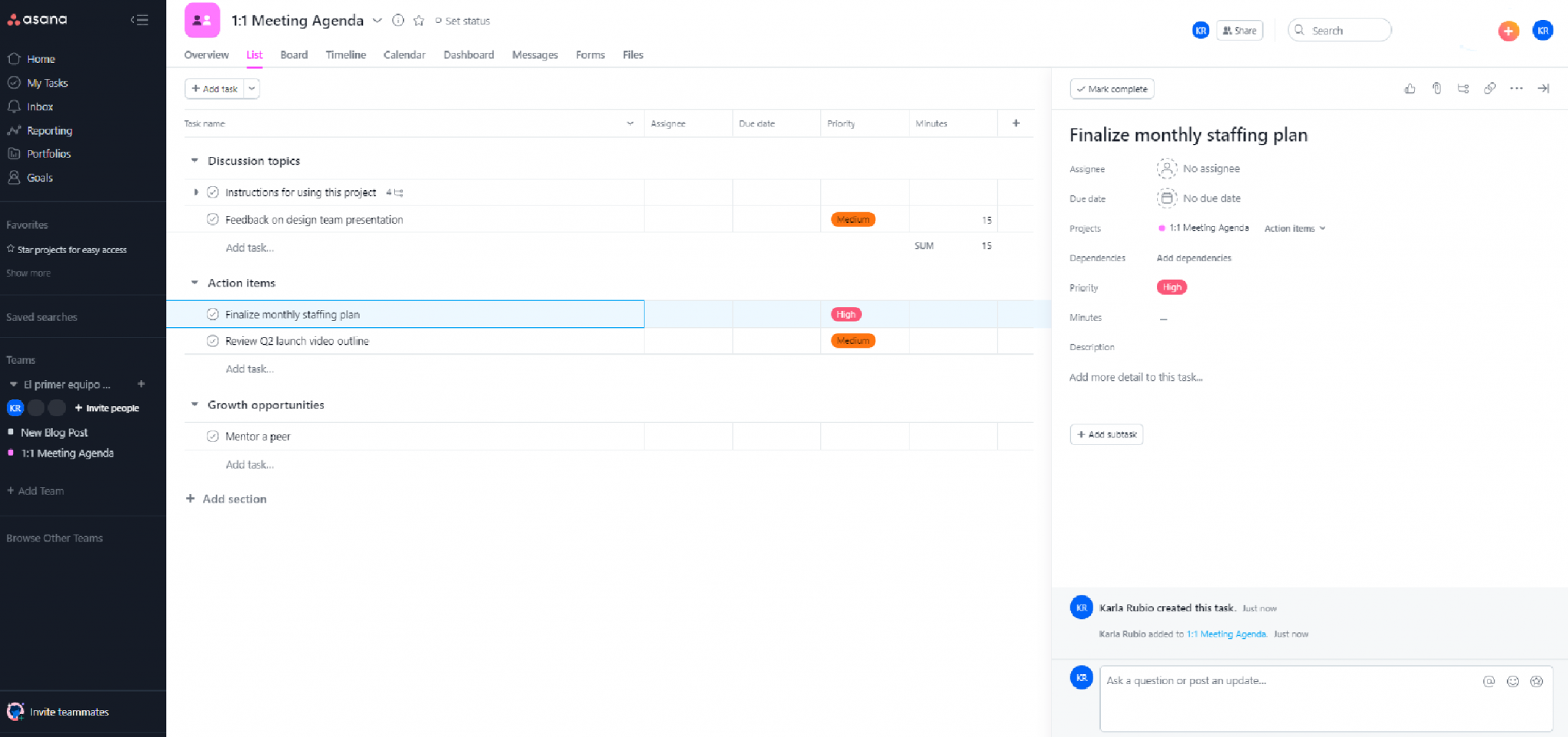Viewport: 1568px width, 737px height.
Task: Open subtasks icon in task pane toolbar
Action: (x=1463, y=89)
